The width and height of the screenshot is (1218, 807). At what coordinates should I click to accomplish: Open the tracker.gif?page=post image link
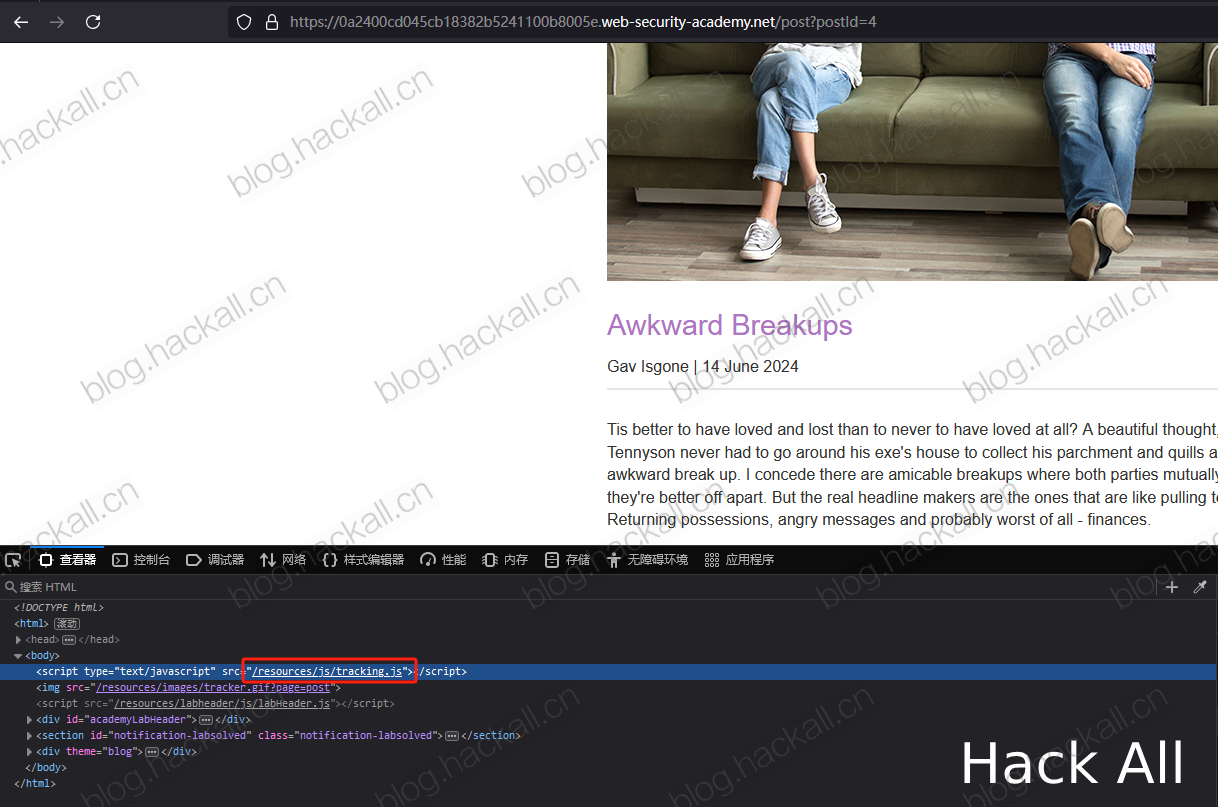point(215,687)
